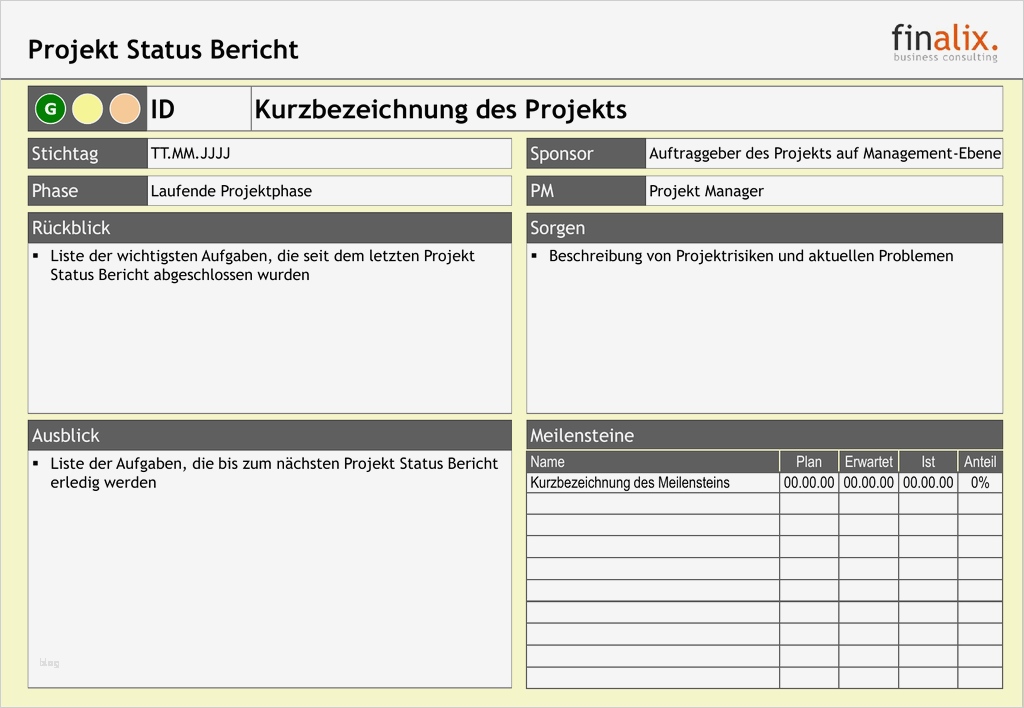Screen dimensions: 1024x708
Task: Select the yellow traffic light circle
Action: tap(87, 108)
